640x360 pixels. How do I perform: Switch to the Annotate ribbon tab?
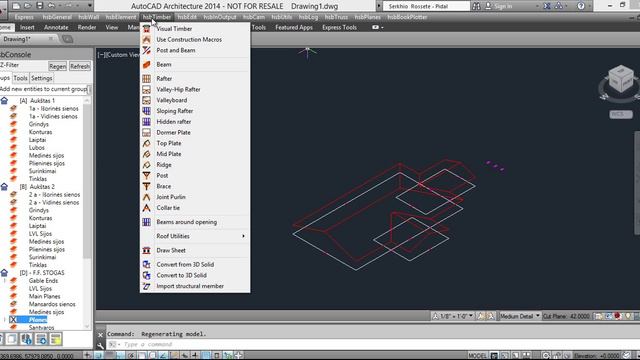coord(56,27)
